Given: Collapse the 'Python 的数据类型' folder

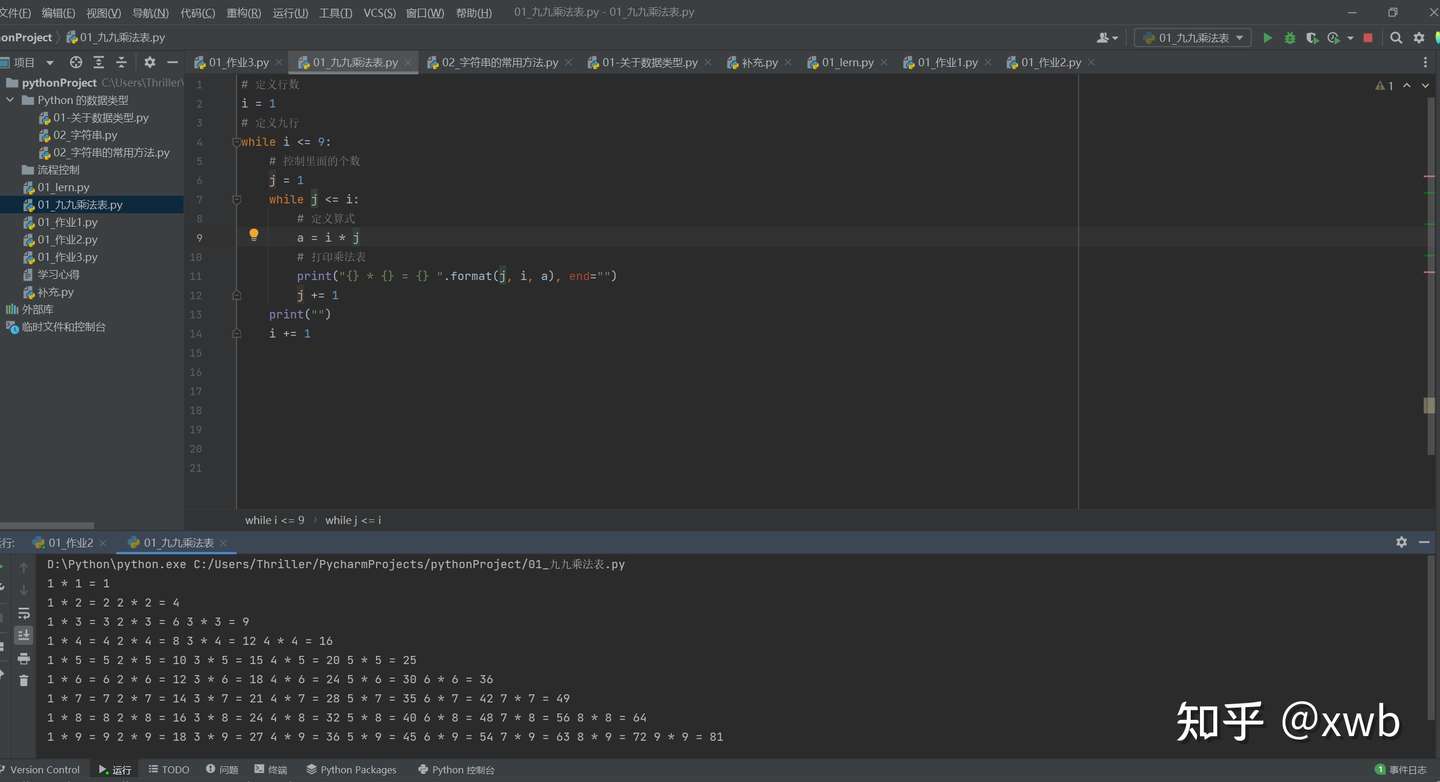Looking at the screenshot, I should 10,100.
